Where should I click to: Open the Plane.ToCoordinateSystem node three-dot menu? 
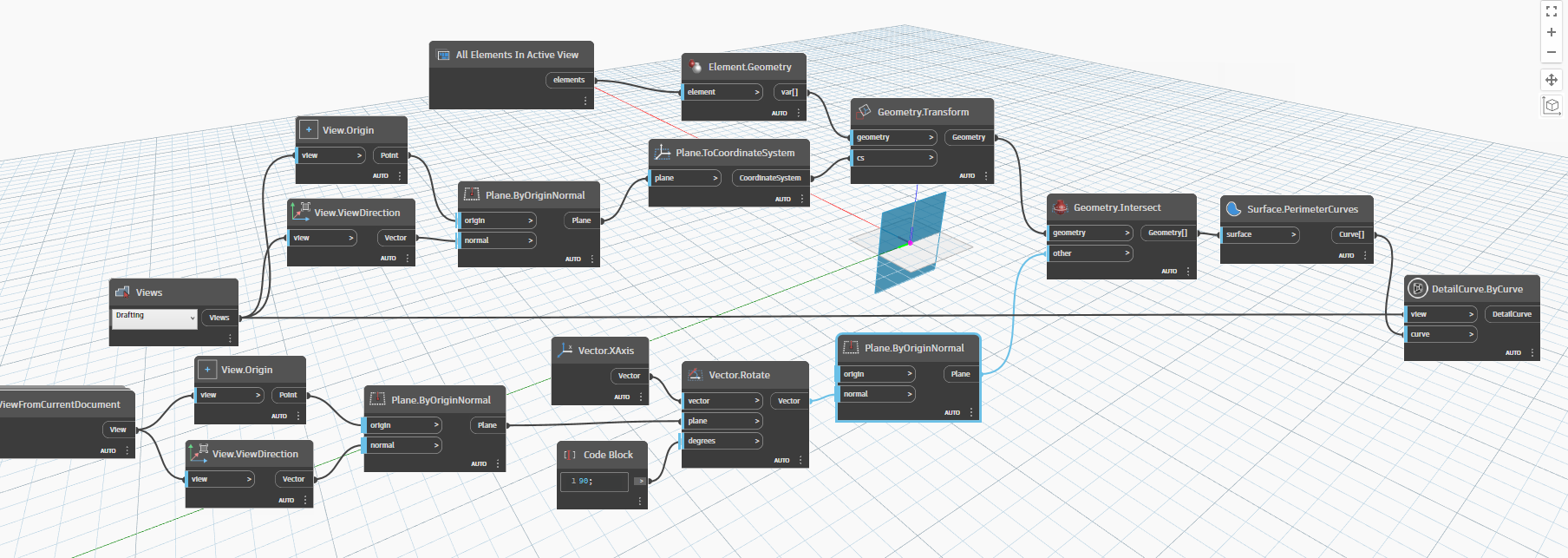802,200
